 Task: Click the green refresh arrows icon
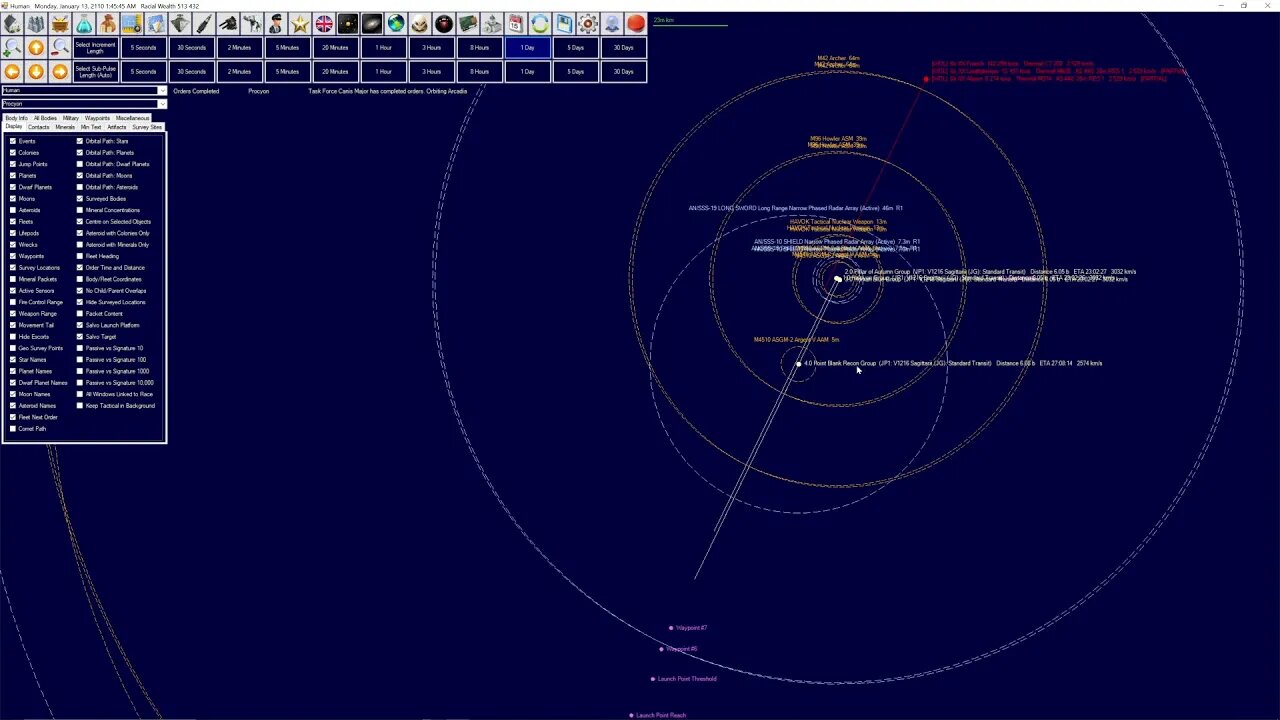(x=540, y=23)
